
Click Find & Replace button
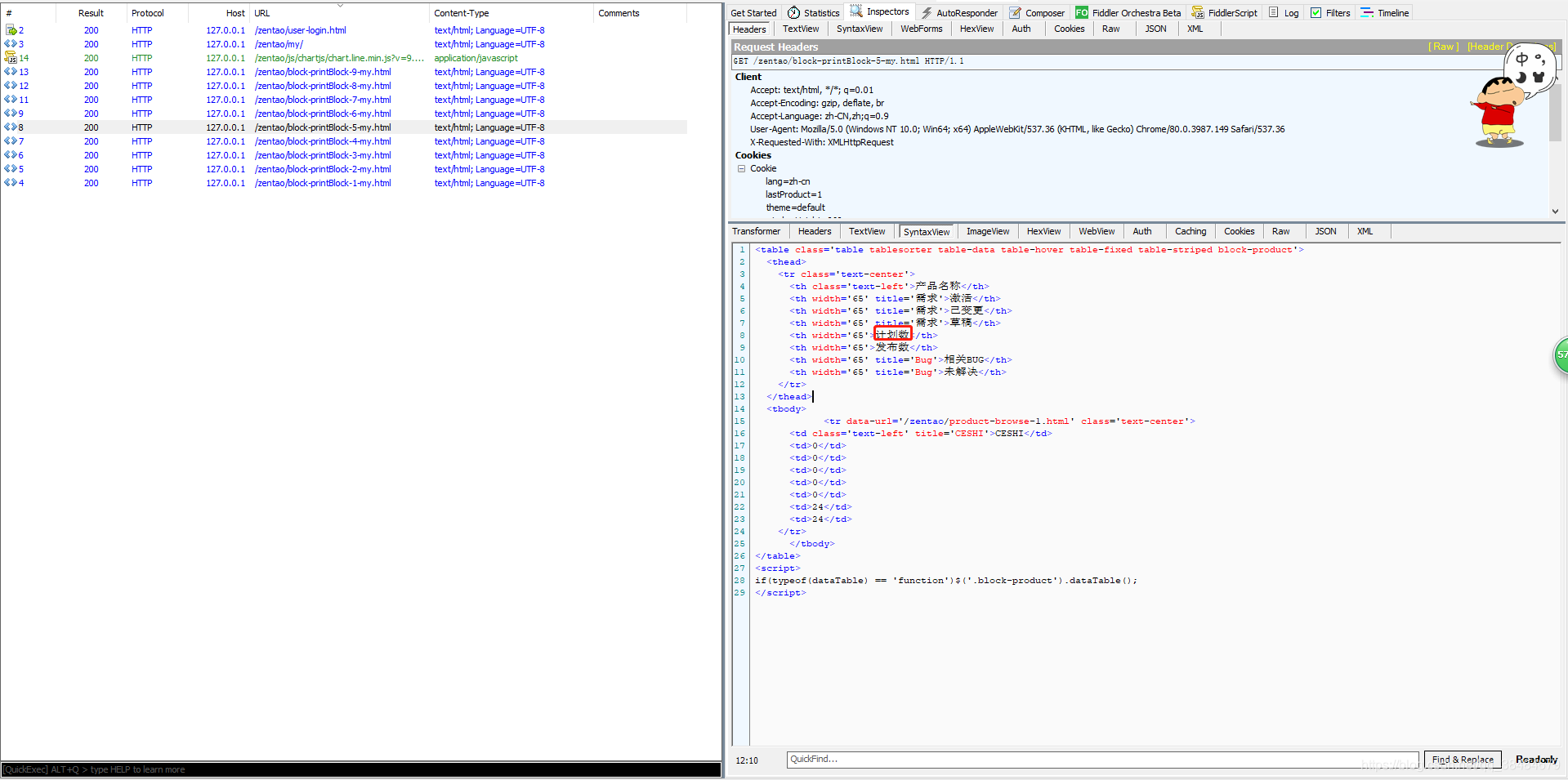(x=1463, y=760)
